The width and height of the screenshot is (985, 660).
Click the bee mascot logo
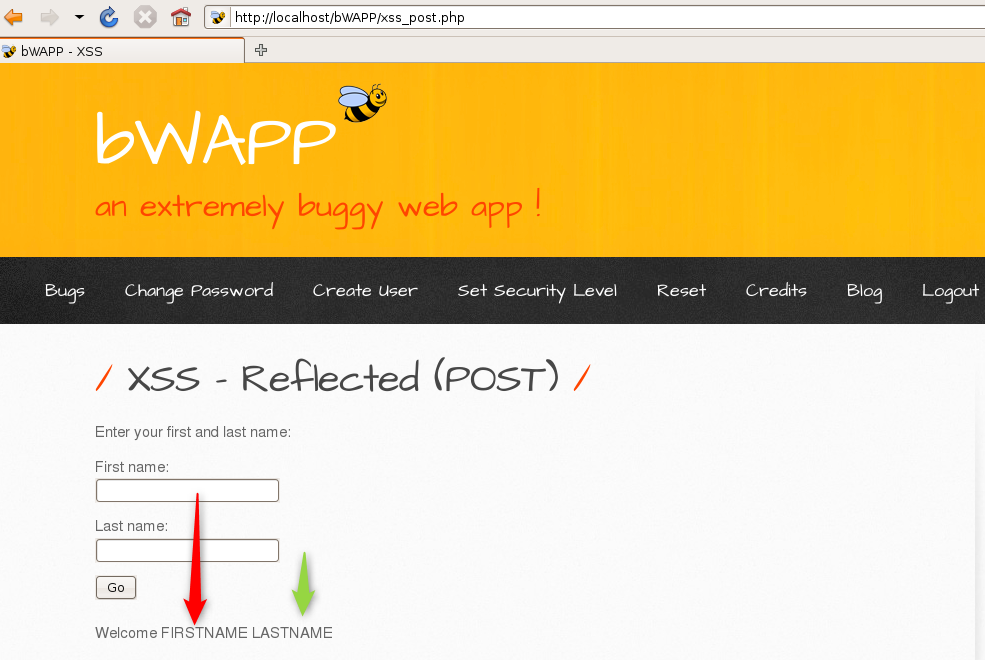(x=362, y=102)
